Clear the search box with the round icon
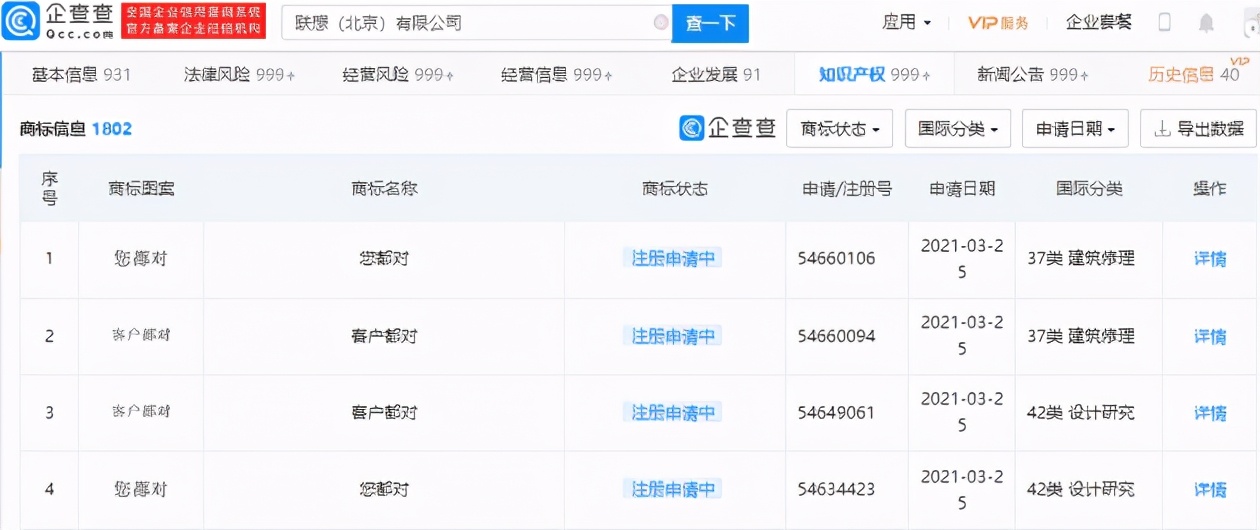This screenshot has height=530, width=1260. (x=660, y=22)
